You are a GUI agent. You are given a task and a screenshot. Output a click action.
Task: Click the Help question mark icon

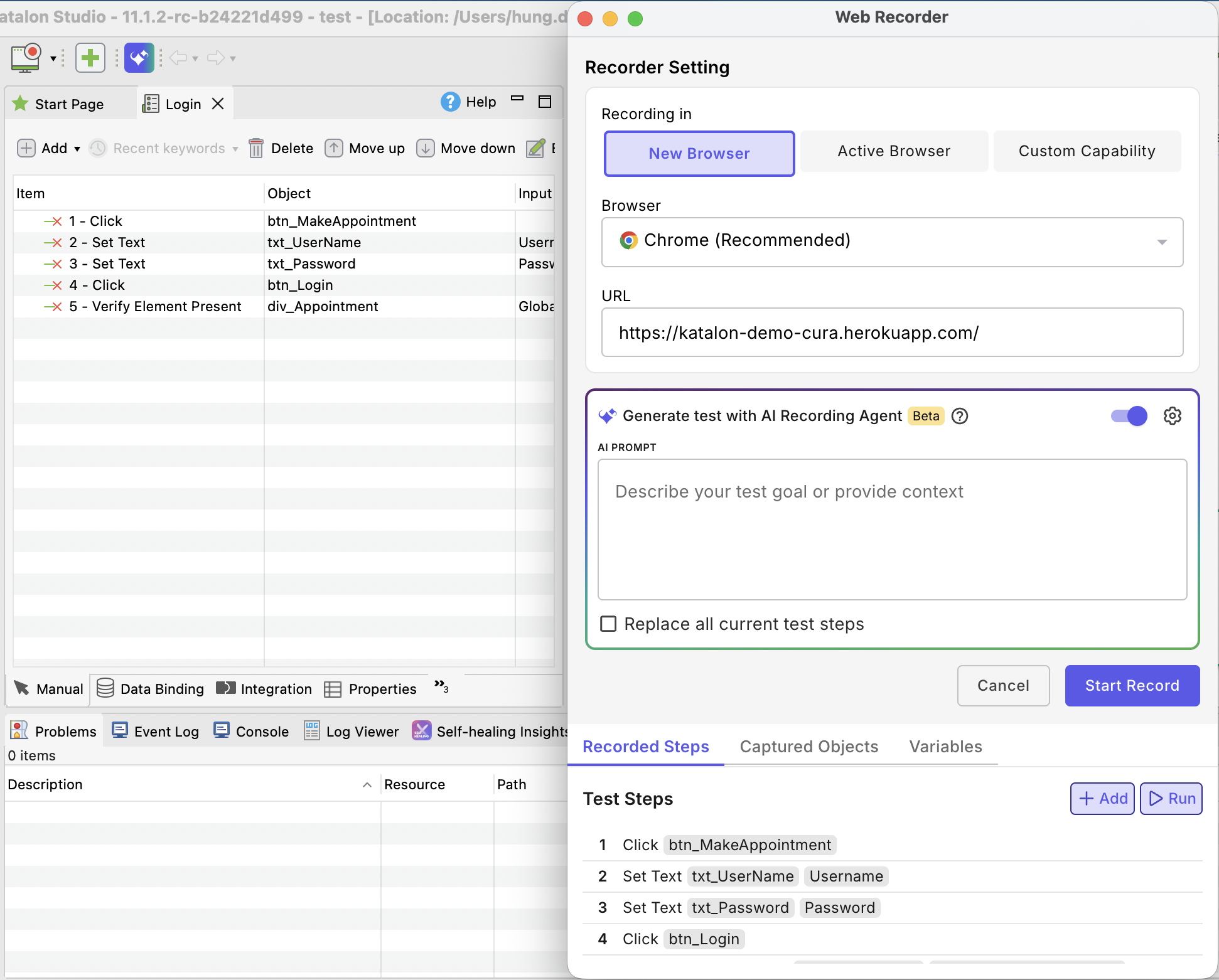pos(451,102)
